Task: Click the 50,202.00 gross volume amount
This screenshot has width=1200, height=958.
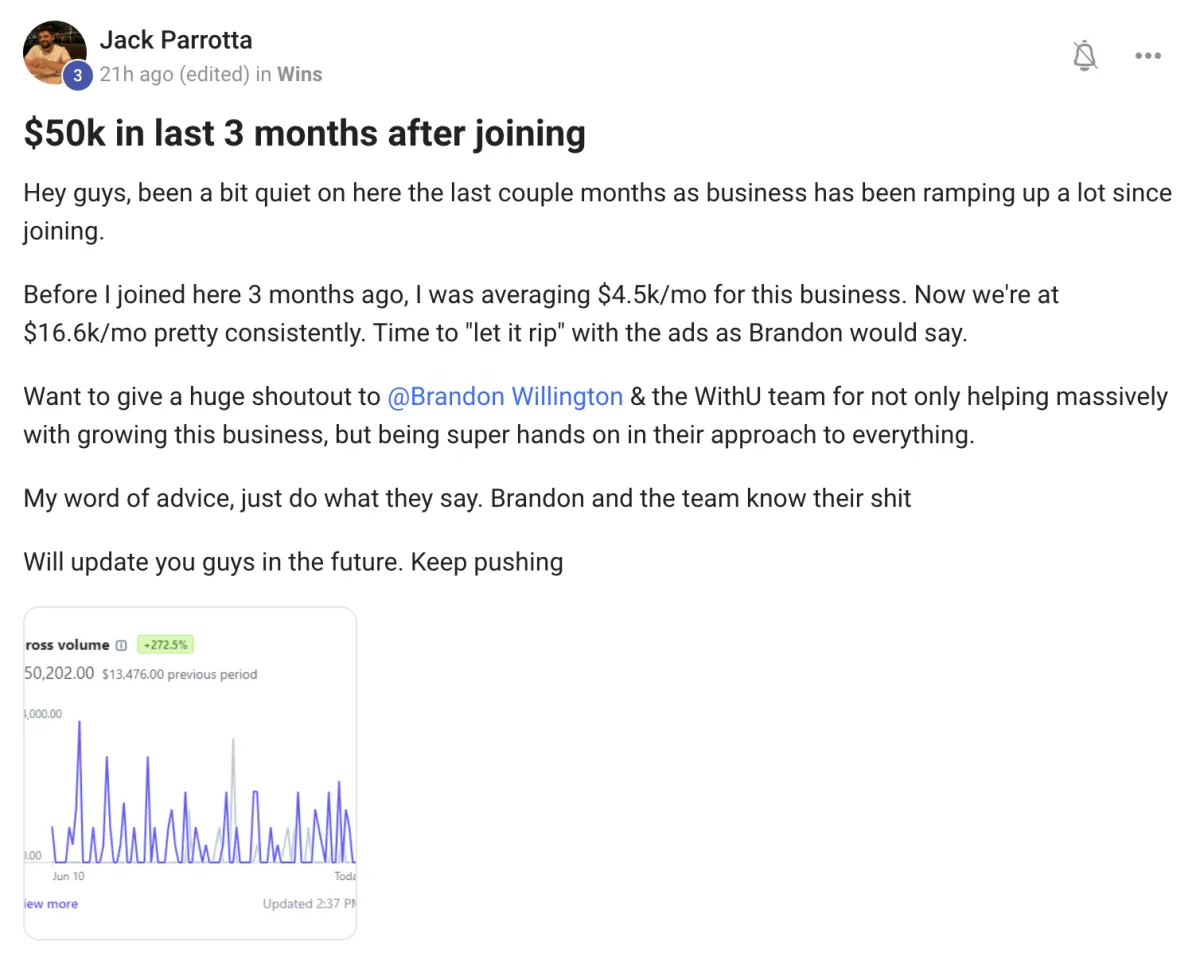Action: 59,674
